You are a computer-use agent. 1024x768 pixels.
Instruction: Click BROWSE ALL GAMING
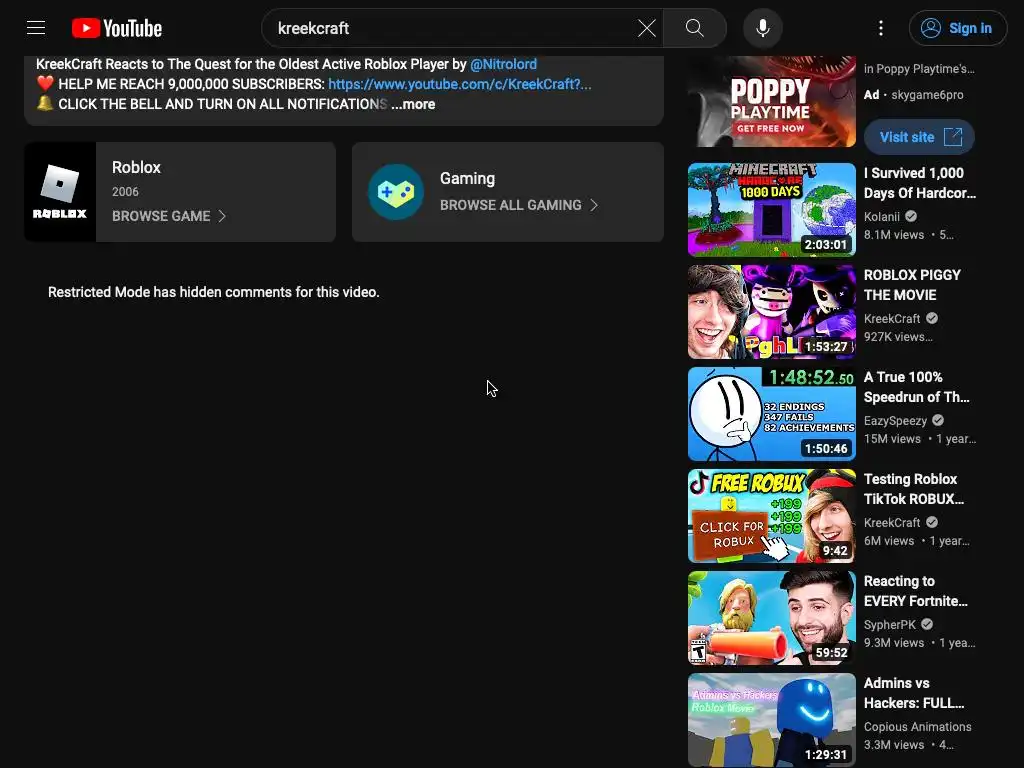pyautogui.click(x=511, y=205)
